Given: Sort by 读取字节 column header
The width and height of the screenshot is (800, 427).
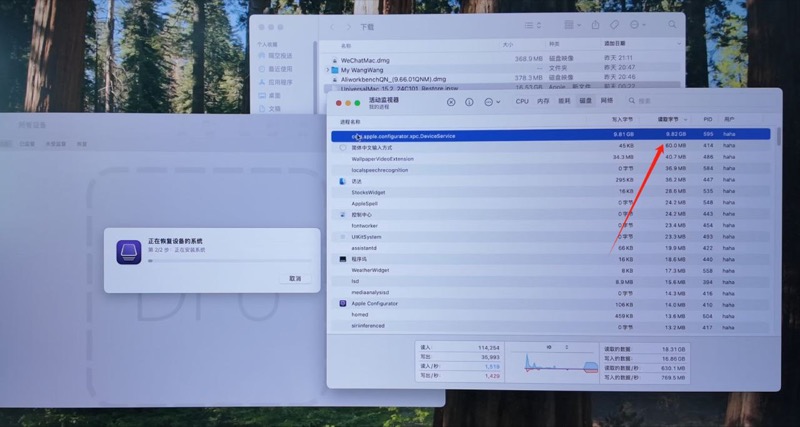Looking at the screenshot, I should click(670, 119).
